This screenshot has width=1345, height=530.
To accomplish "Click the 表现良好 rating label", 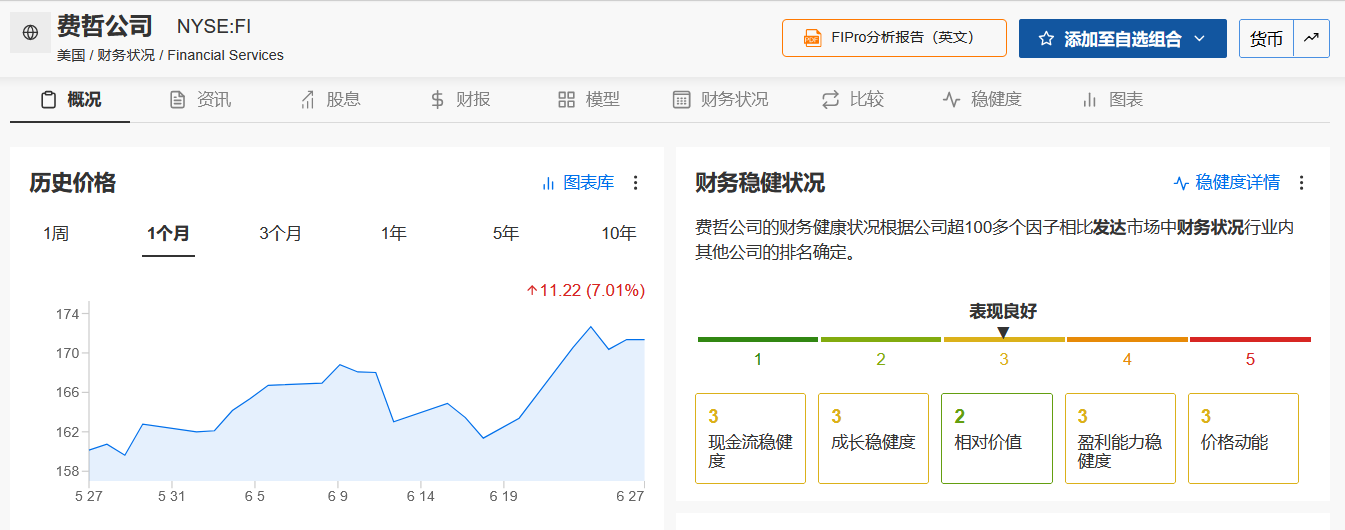I will [1003, 311].
